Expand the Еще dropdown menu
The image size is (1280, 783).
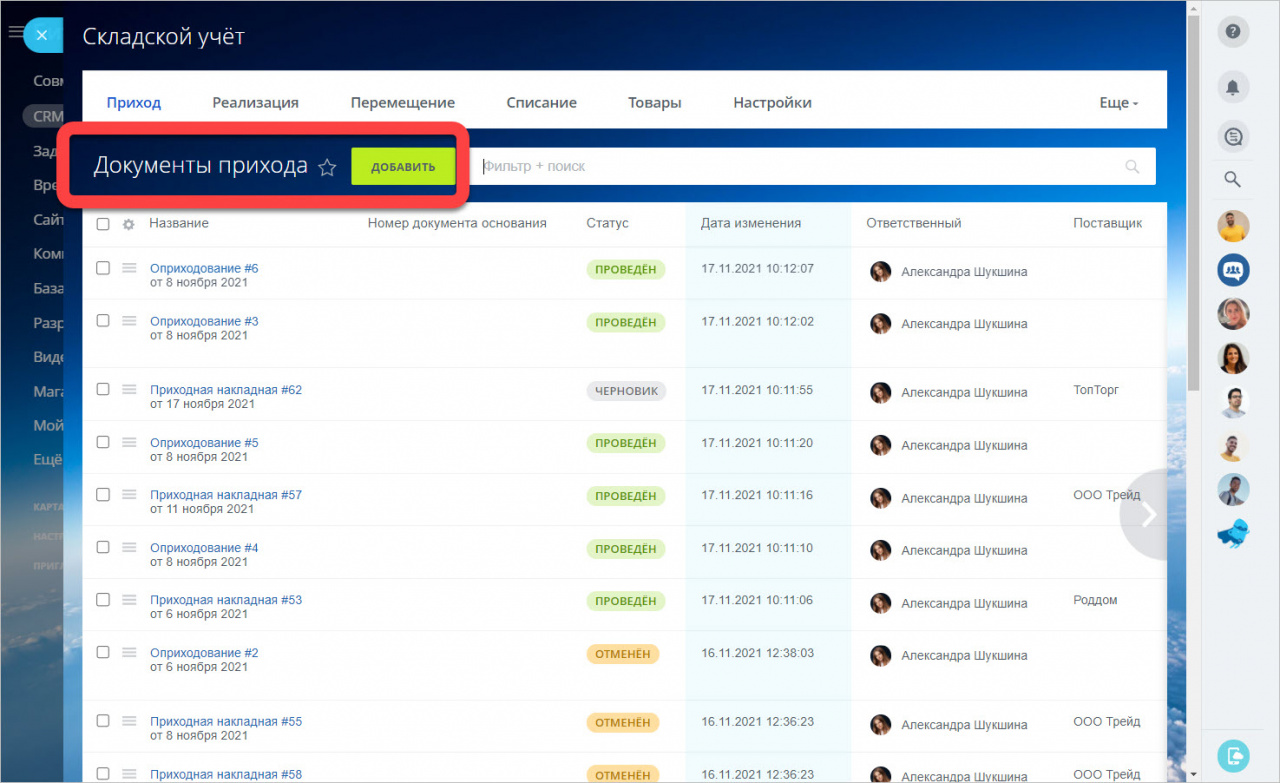(1118, 103)
